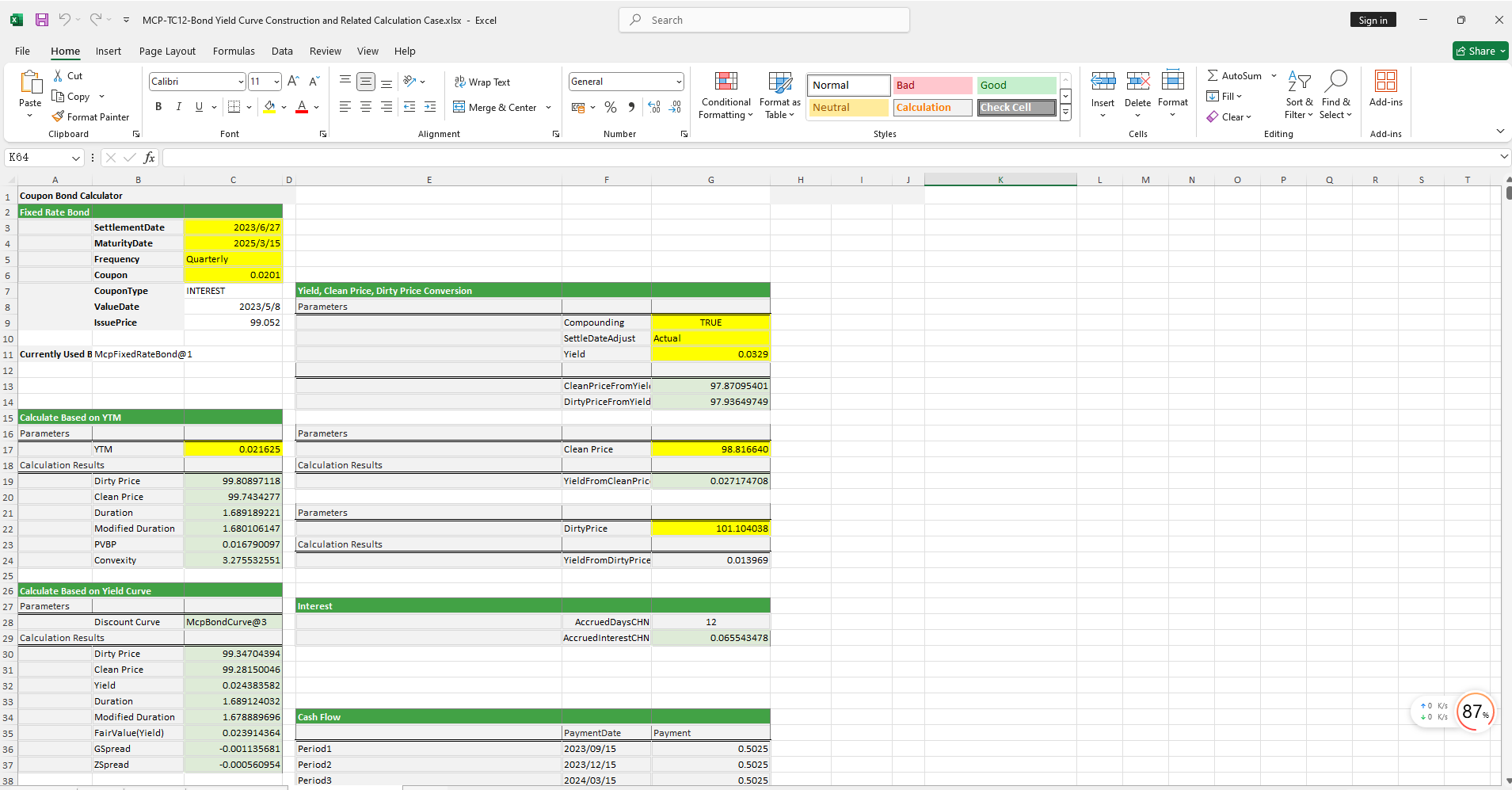The image size is (1512, 790).
Task: Switch to the Data tab
Action: (x=282, y=51)
